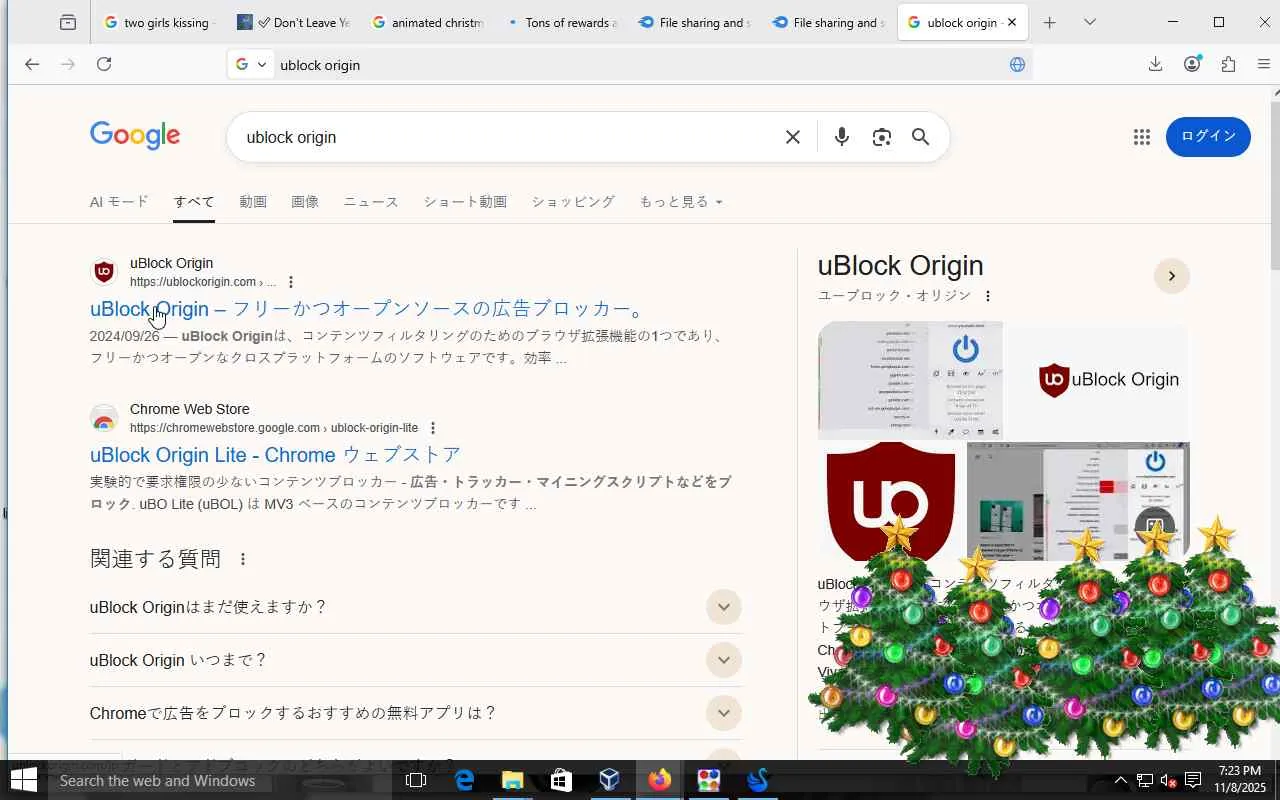The image size is (1280, 800).
Task: Start Google voice search
Action: 842,137
